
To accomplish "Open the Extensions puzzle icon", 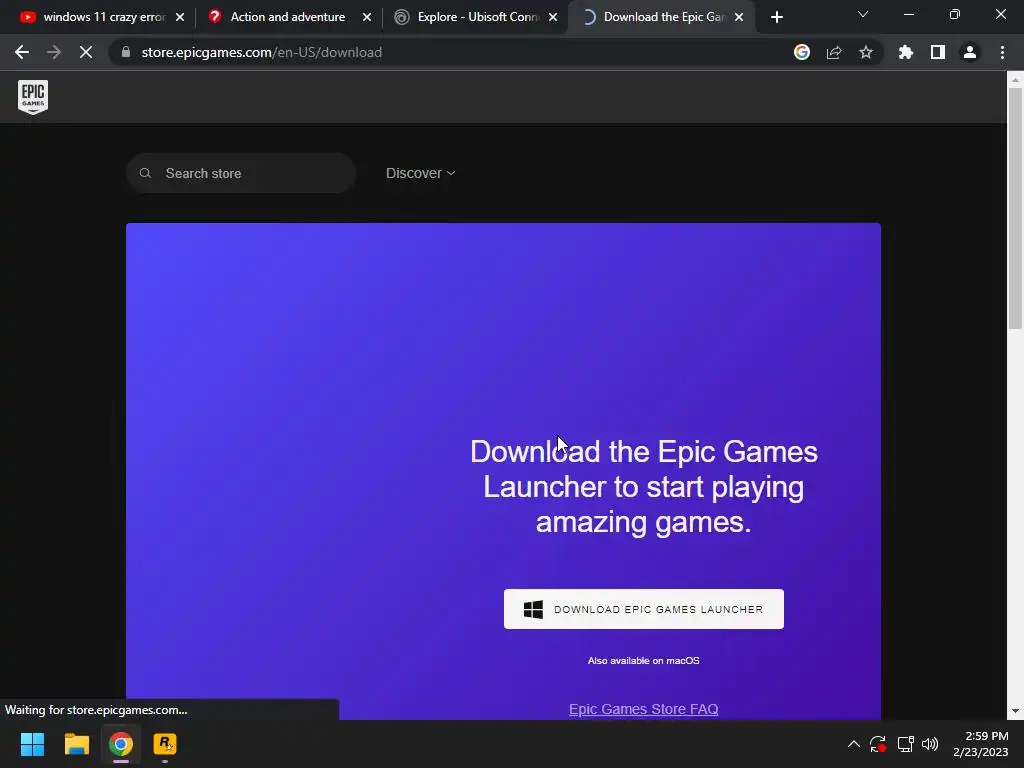I will pos(905,52).
